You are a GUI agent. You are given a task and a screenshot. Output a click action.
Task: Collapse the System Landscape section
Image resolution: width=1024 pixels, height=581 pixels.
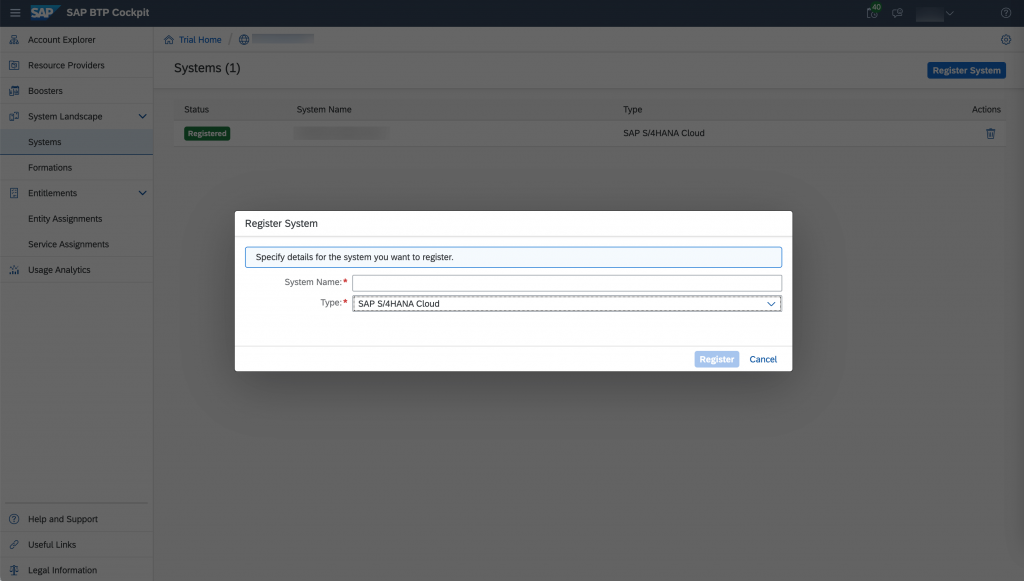coord(142,116)
